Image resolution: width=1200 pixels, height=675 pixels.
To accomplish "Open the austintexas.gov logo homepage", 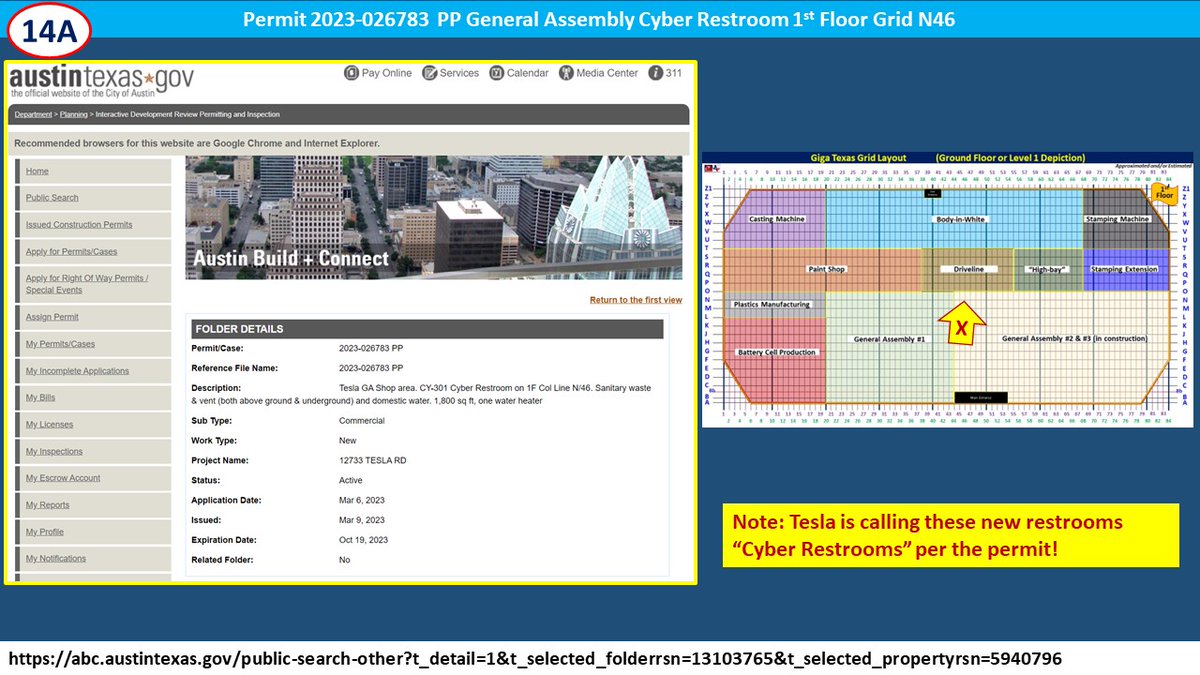I will coord(102,80).
